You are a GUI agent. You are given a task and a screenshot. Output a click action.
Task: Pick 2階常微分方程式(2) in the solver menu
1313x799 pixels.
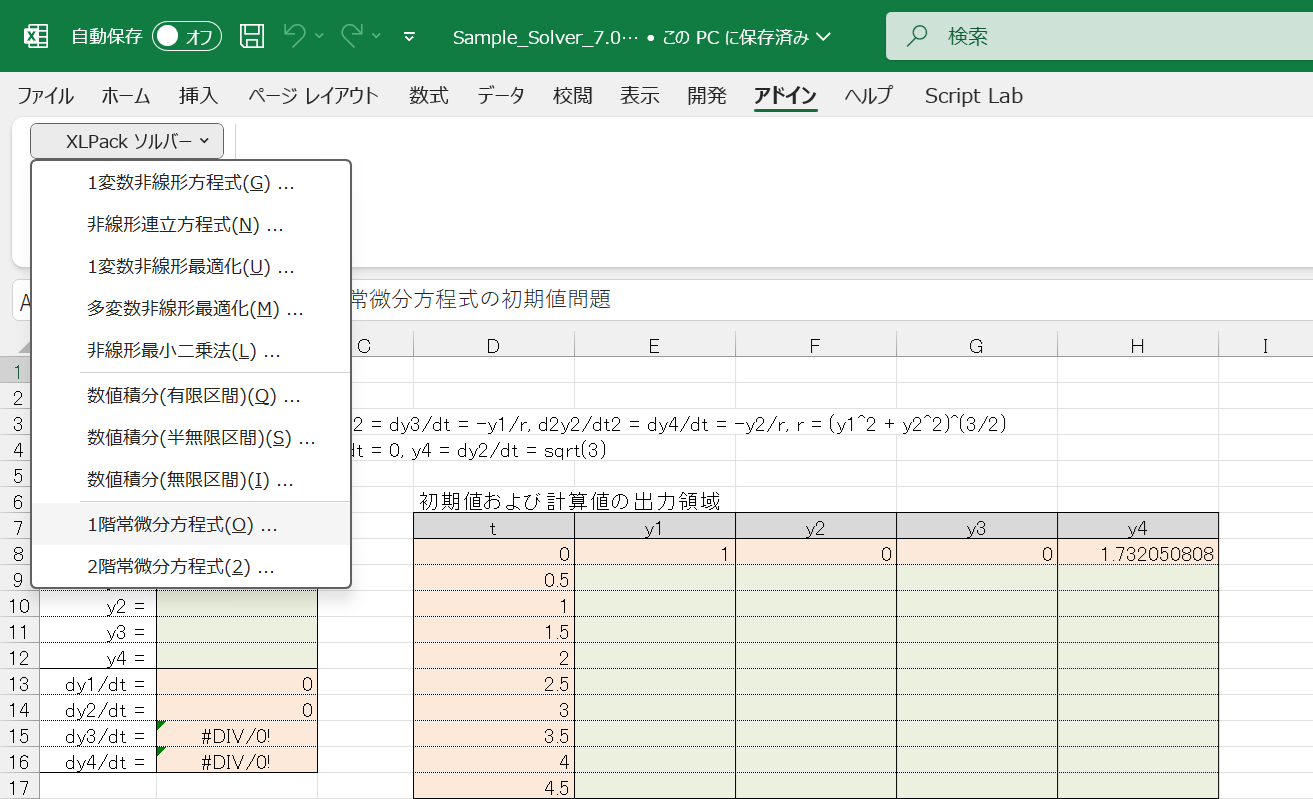click(181, 568)
